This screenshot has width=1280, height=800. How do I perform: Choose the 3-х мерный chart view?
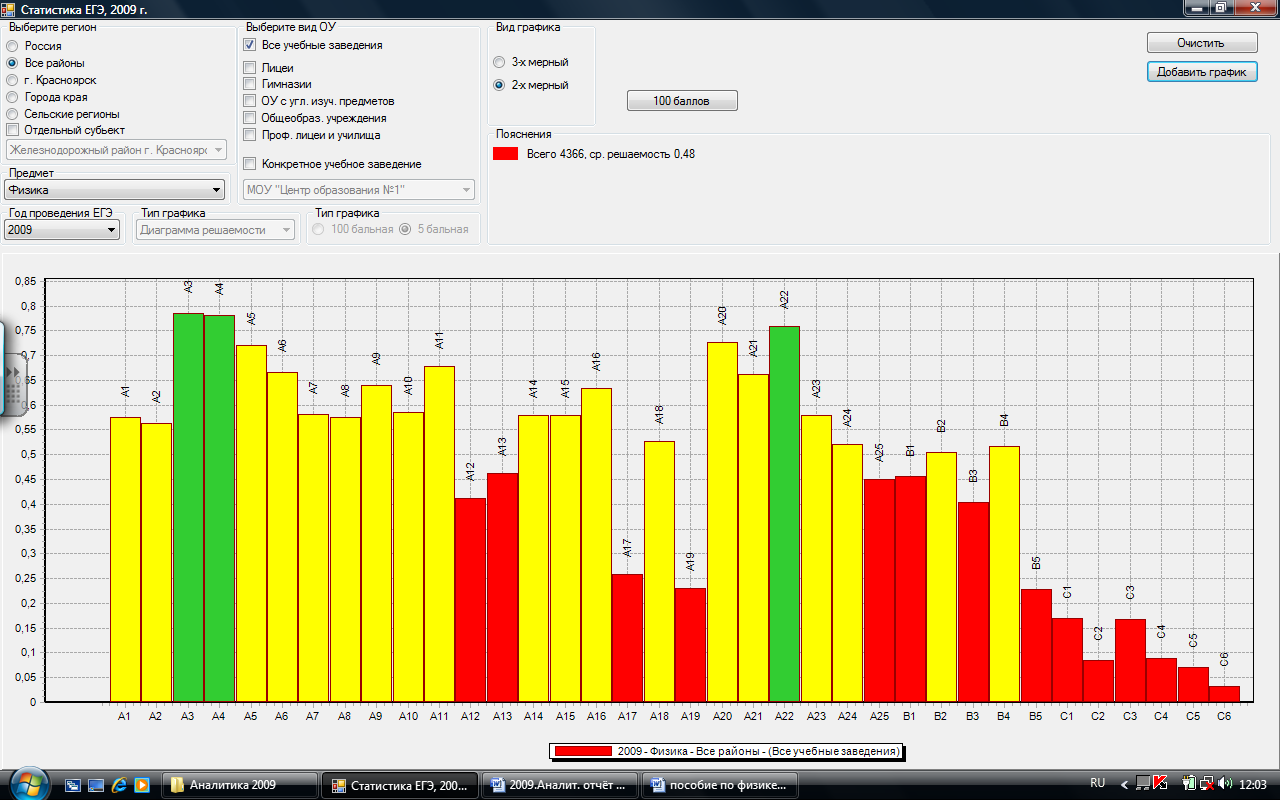point(499,62)
